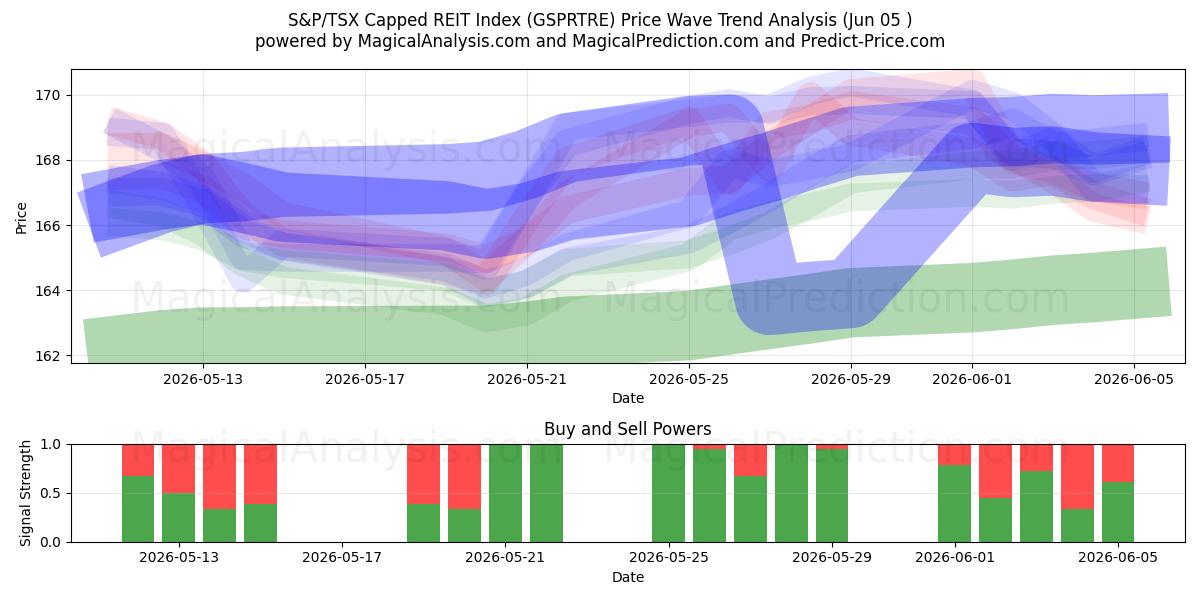Click the green buy bar at 2026-06-01
1200x600 pixels.
(x=954, y=503)
